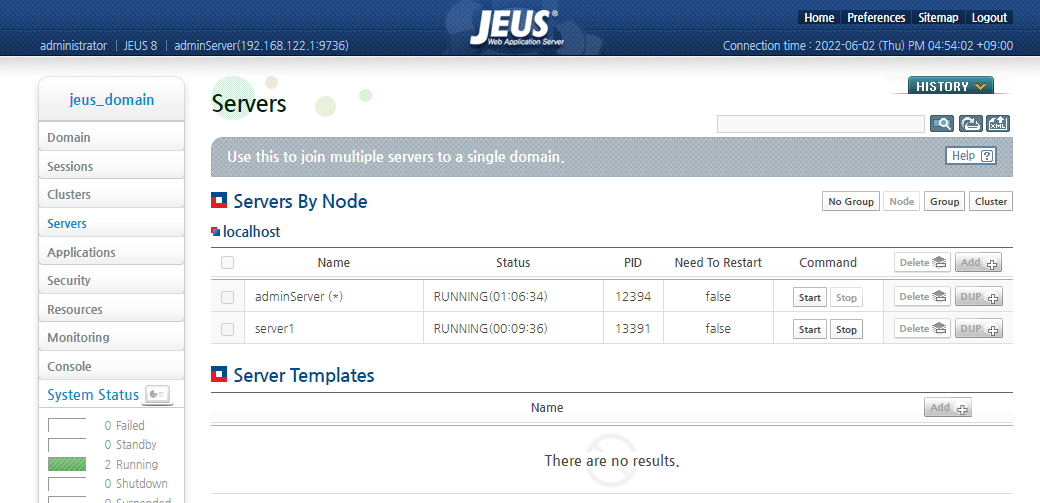1040x503 pixels.
Task: Click DUP for server1 row
Action: pos(978,328)
